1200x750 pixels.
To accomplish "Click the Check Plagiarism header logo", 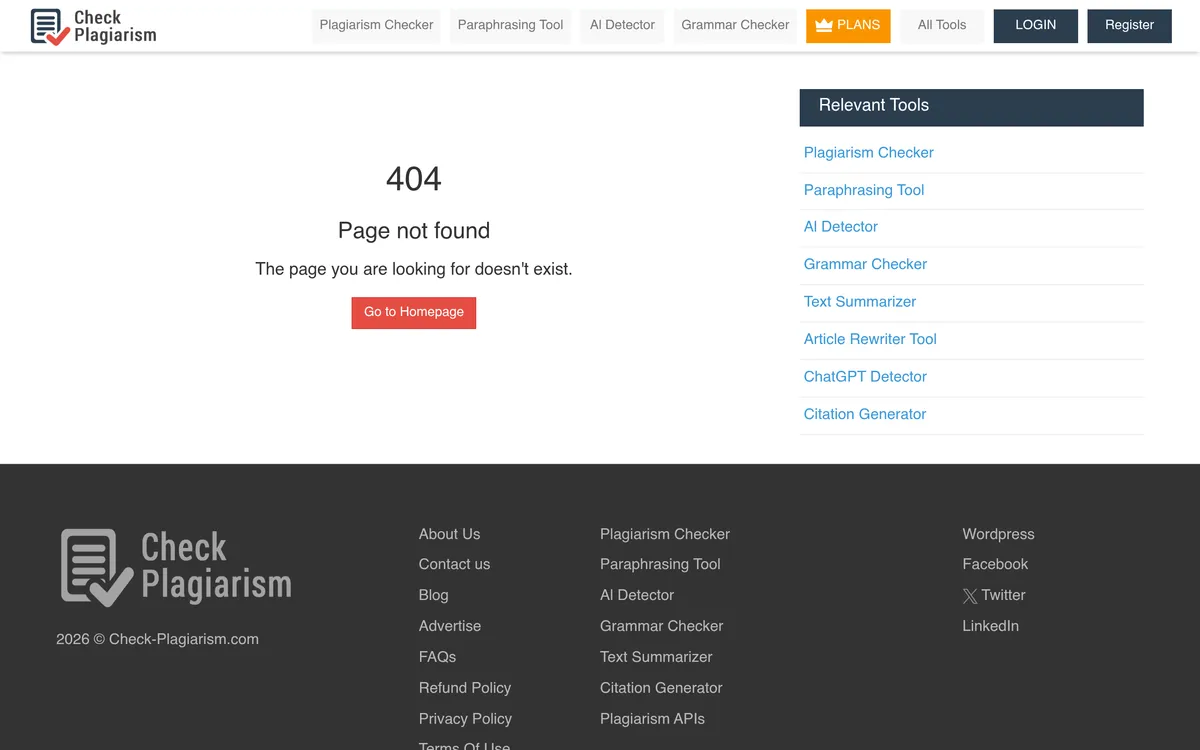I will pos(93,26).
